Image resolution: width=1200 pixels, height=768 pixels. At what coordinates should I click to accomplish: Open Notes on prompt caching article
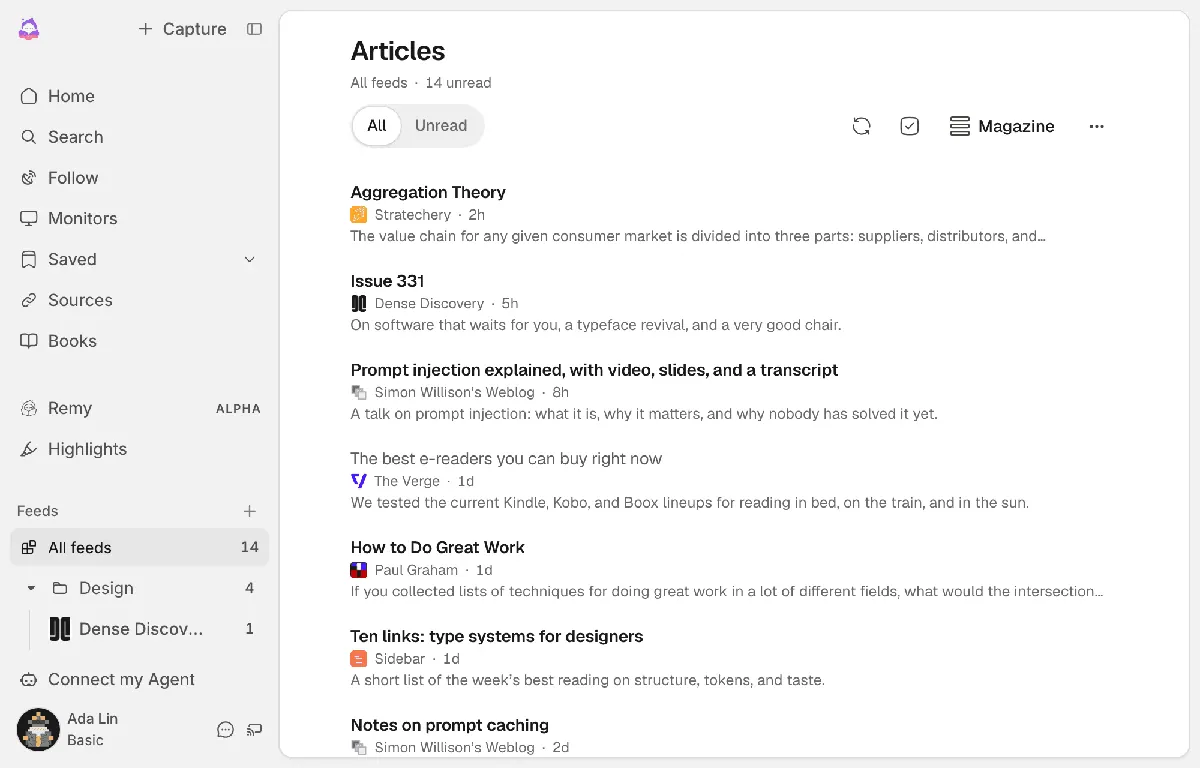coord(450,725)
